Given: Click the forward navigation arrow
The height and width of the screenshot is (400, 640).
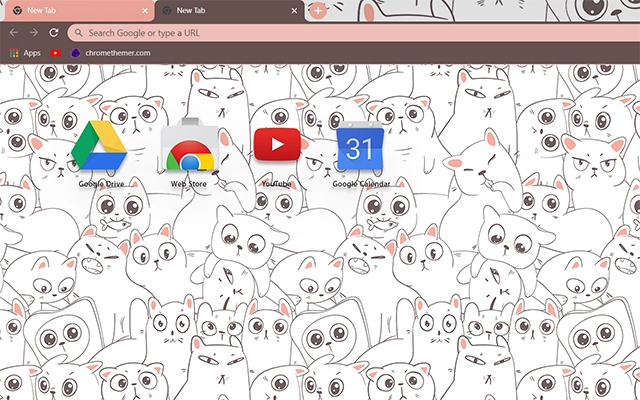Looking at the screenshot, I should click(33, 33).
